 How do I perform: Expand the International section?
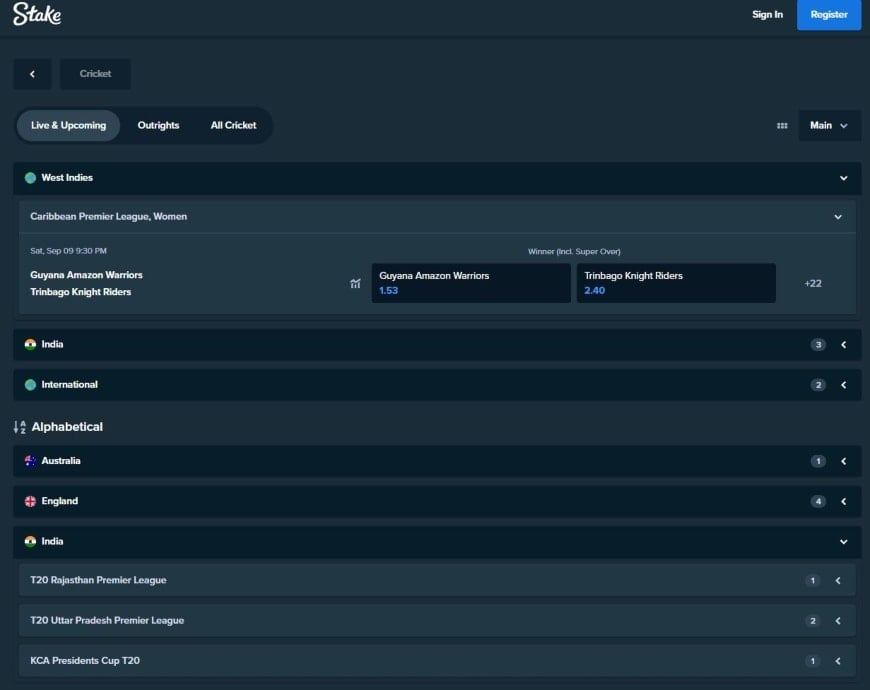tap(842, 384)
